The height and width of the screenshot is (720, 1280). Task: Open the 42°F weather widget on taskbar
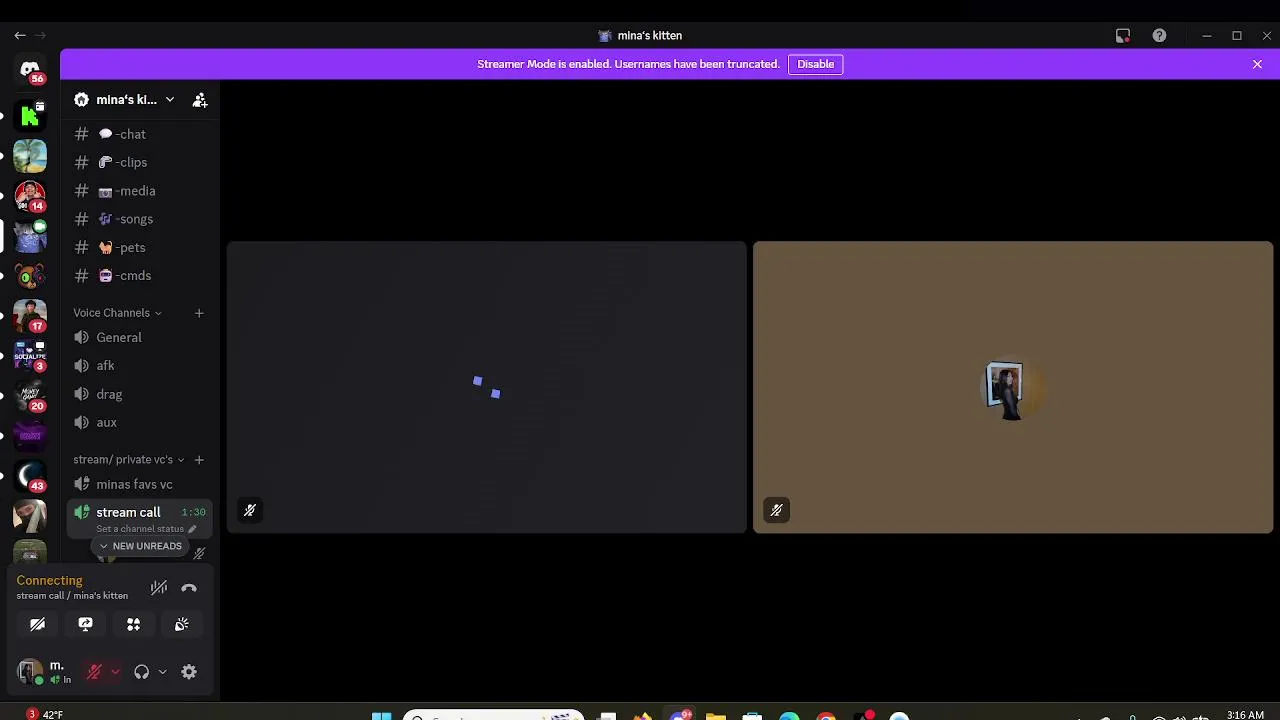point(44,714)
